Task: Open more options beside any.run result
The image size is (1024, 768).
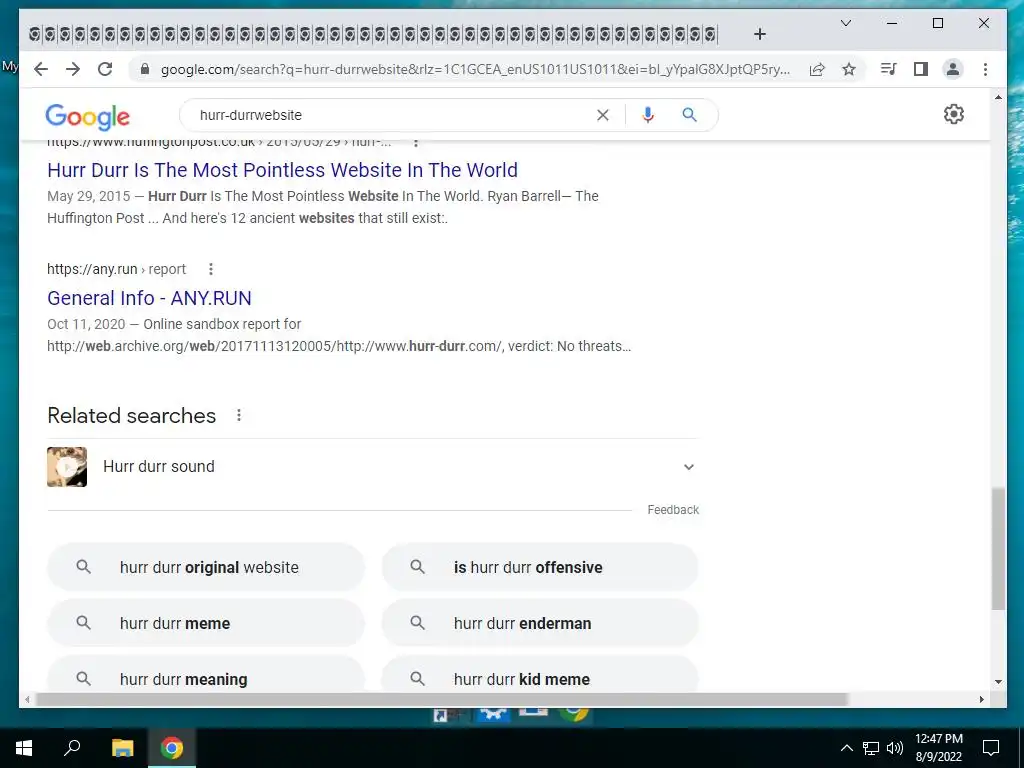Action: pos(210,269)
